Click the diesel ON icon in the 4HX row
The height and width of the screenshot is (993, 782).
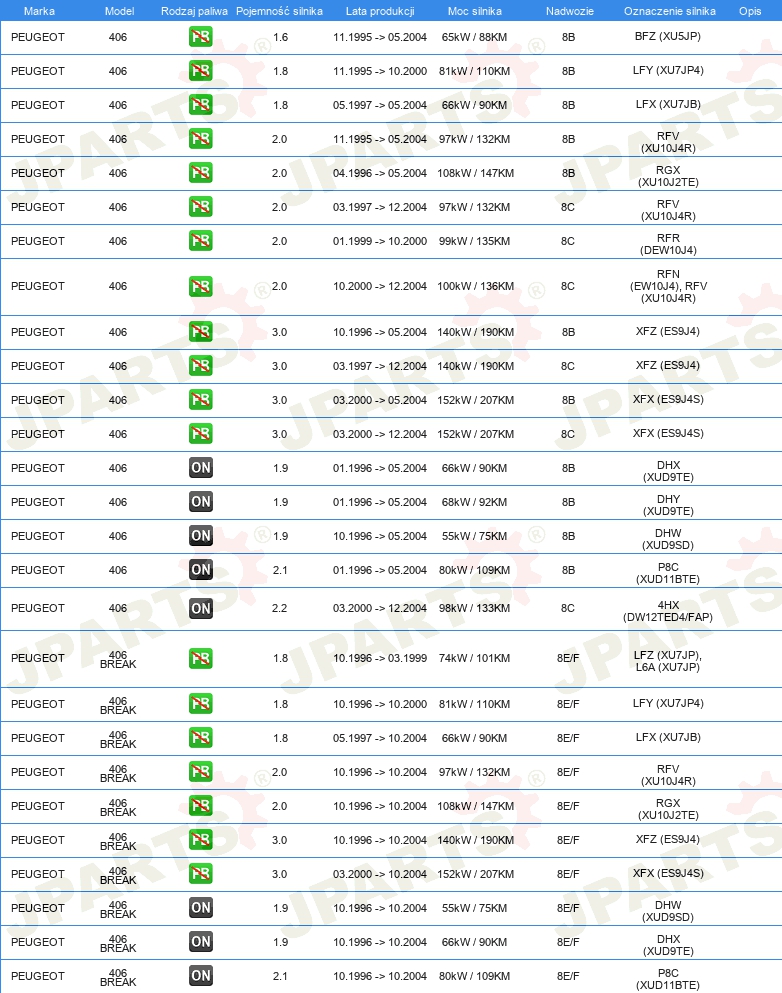[201, 608]
